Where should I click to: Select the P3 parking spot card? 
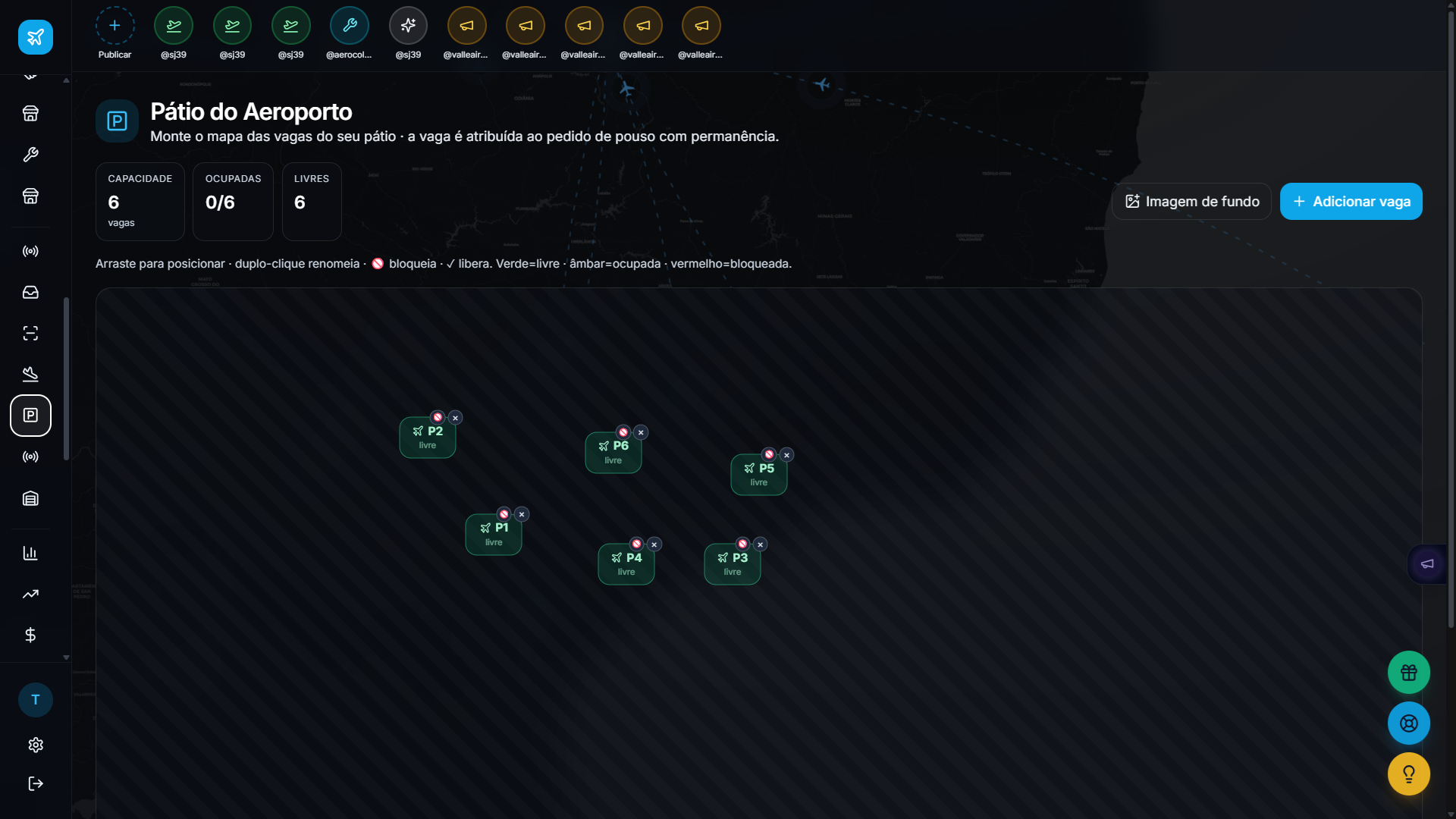[732, 564]
